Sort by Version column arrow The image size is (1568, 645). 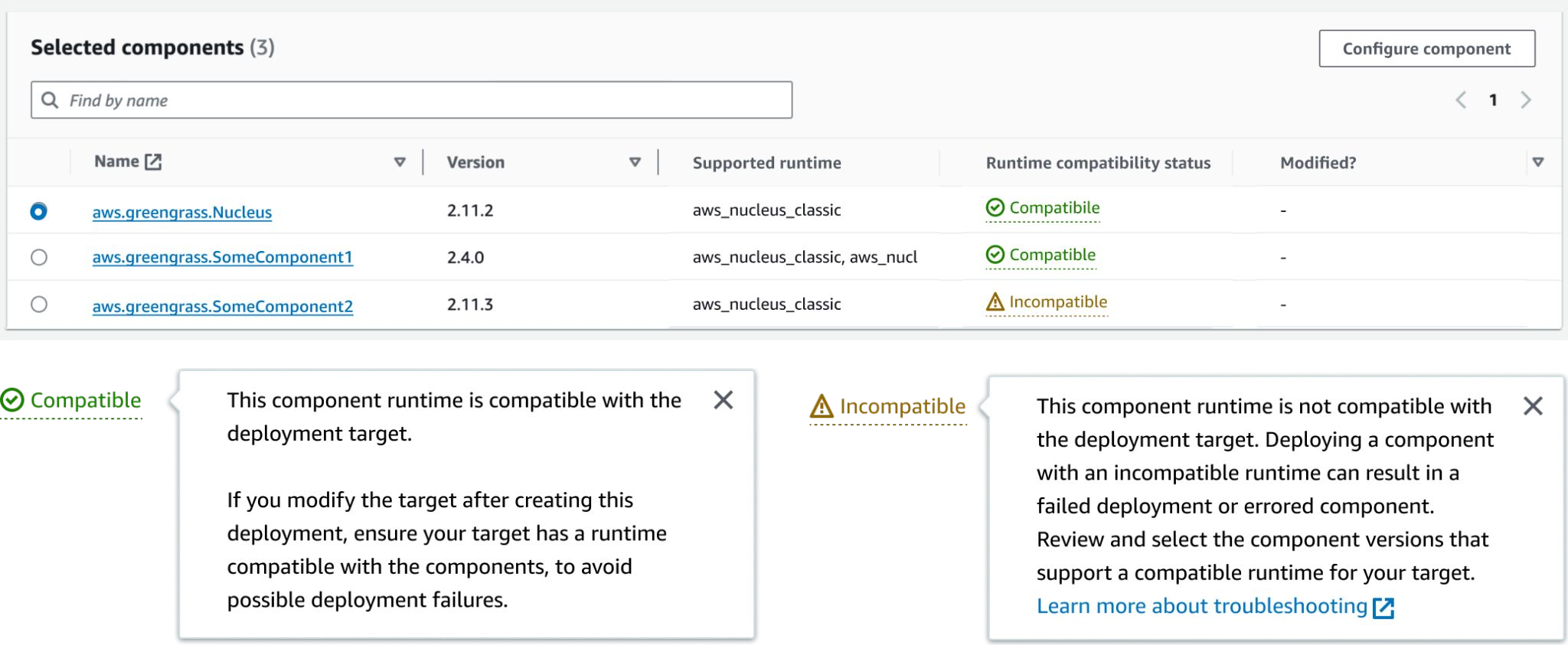click(x=635, y=162)
